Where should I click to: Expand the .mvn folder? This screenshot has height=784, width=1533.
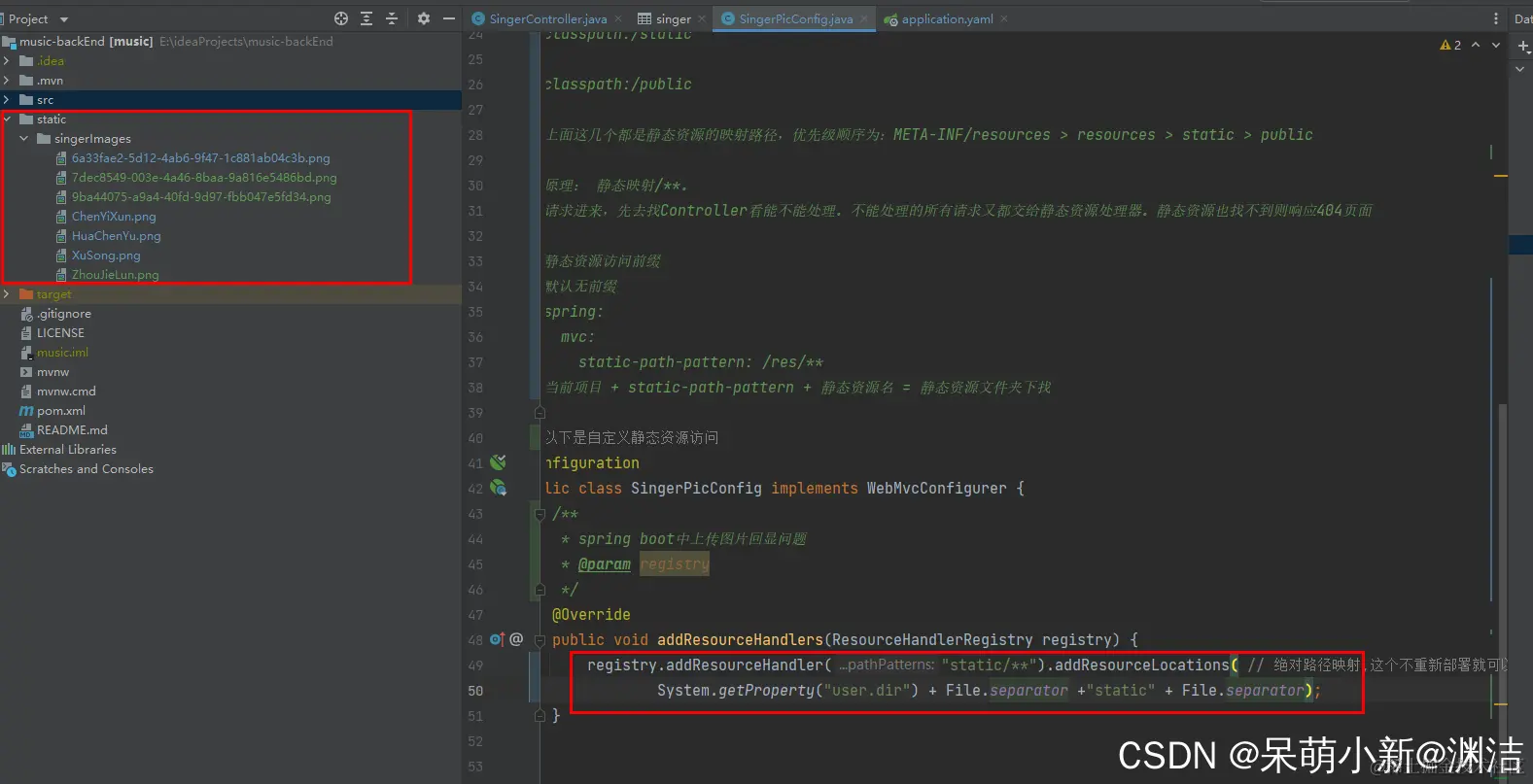click(x=7, y=80)
